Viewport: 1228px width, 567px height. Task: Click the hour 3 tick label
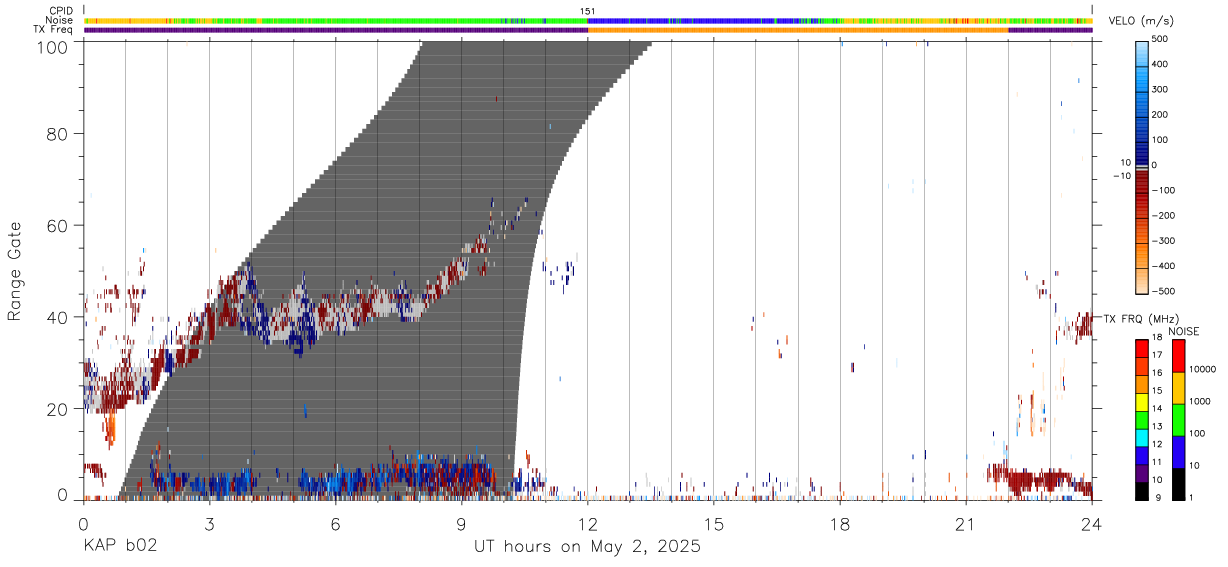(209, 524)
